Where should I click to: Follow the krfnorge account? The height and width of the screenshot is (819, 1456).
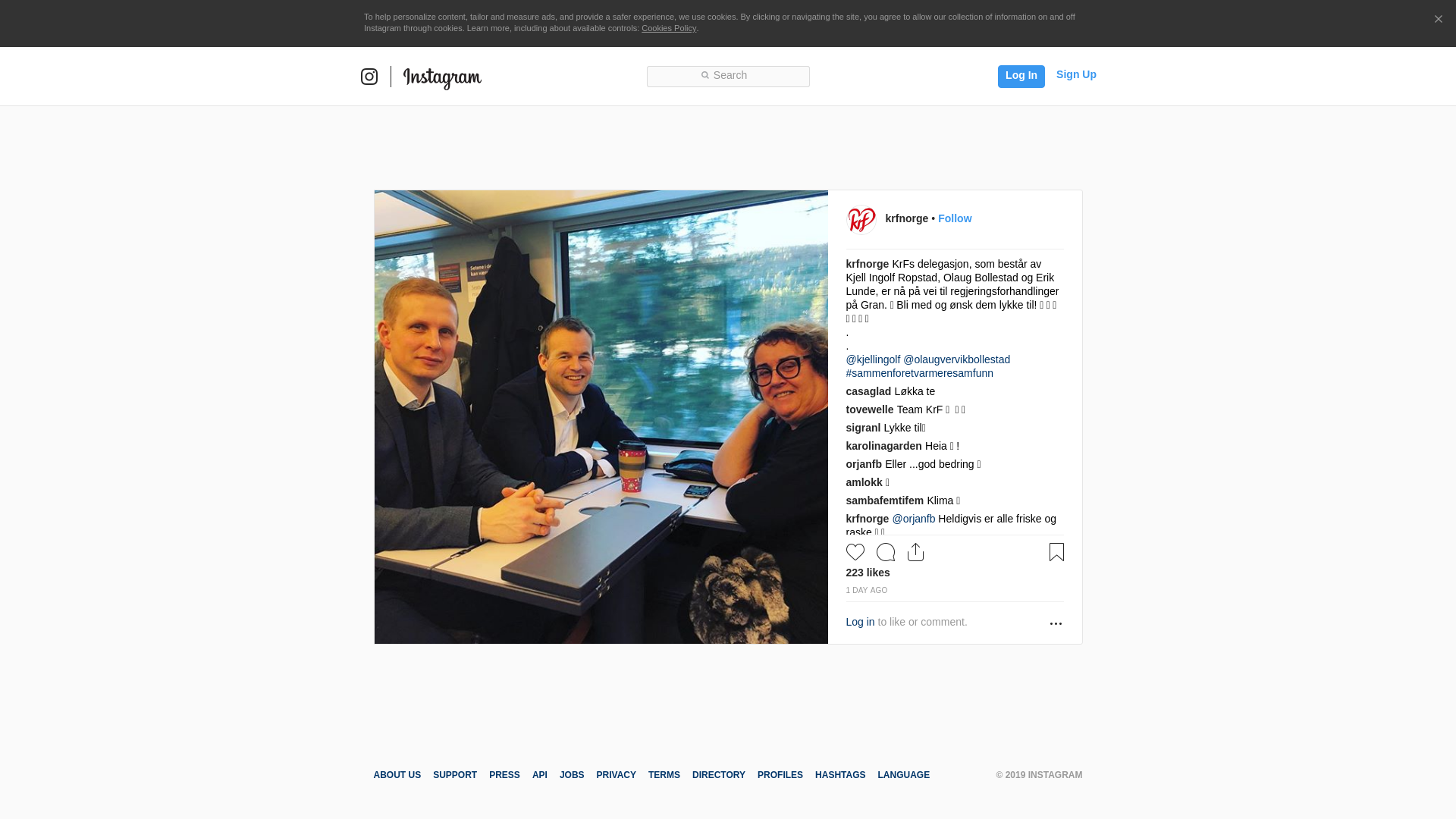pos(955,218)
